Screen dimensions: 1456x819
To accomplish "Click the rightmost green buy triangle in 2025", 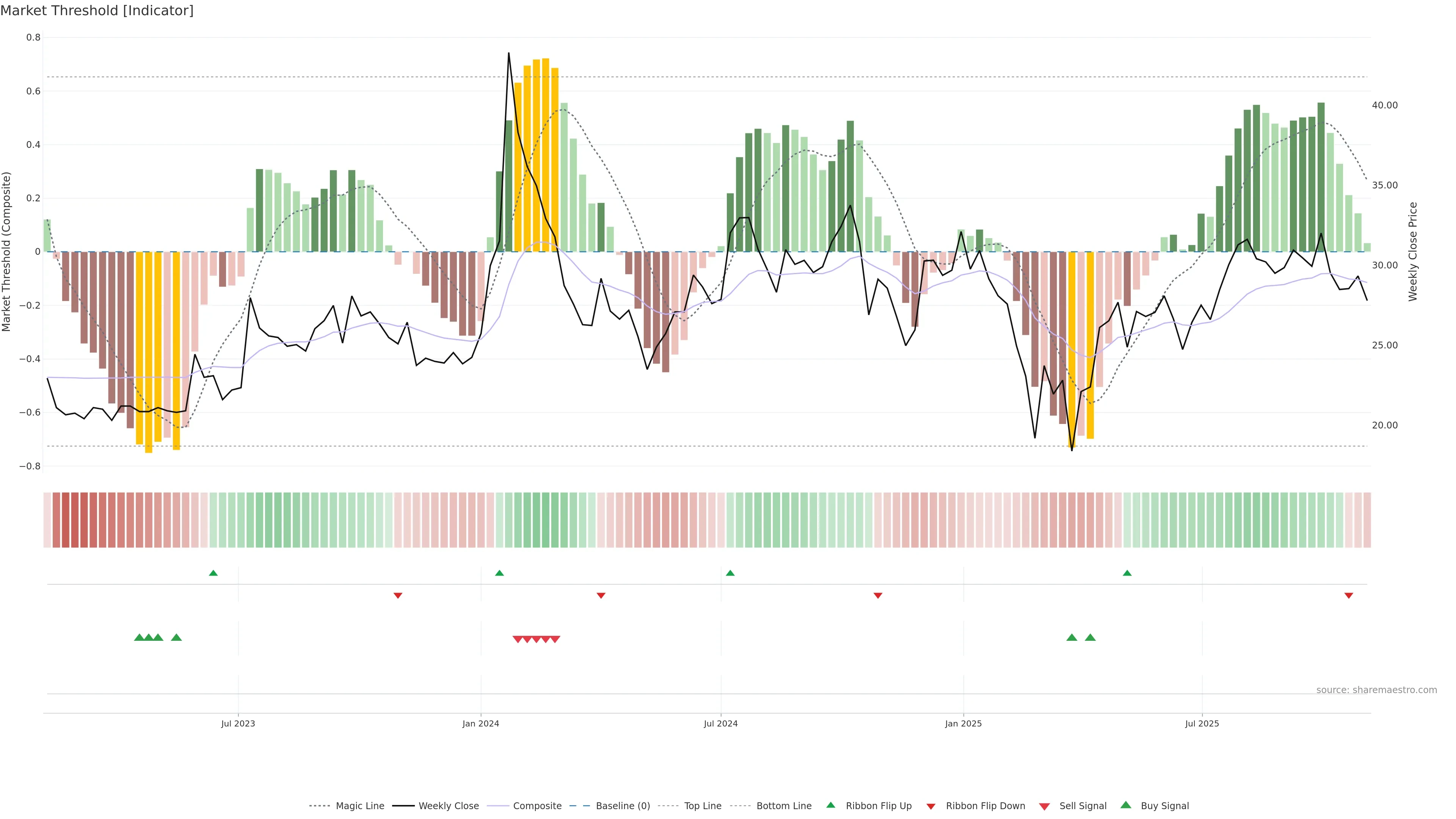I will coord(1090,637).
